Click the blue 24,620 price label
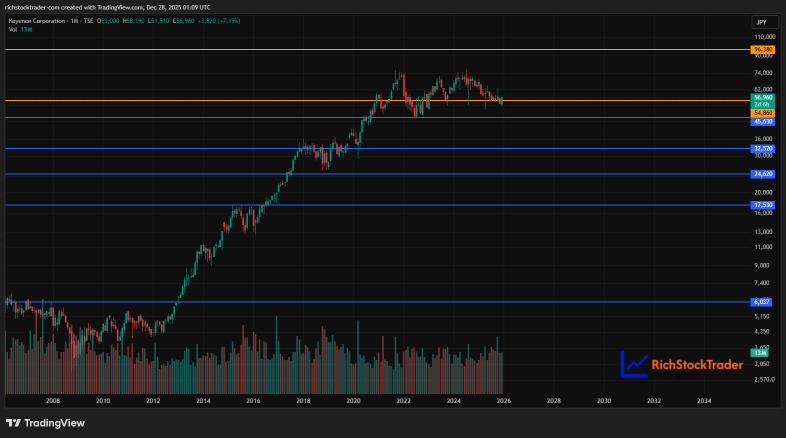This screenshot has height=438, width=786. 762,174
